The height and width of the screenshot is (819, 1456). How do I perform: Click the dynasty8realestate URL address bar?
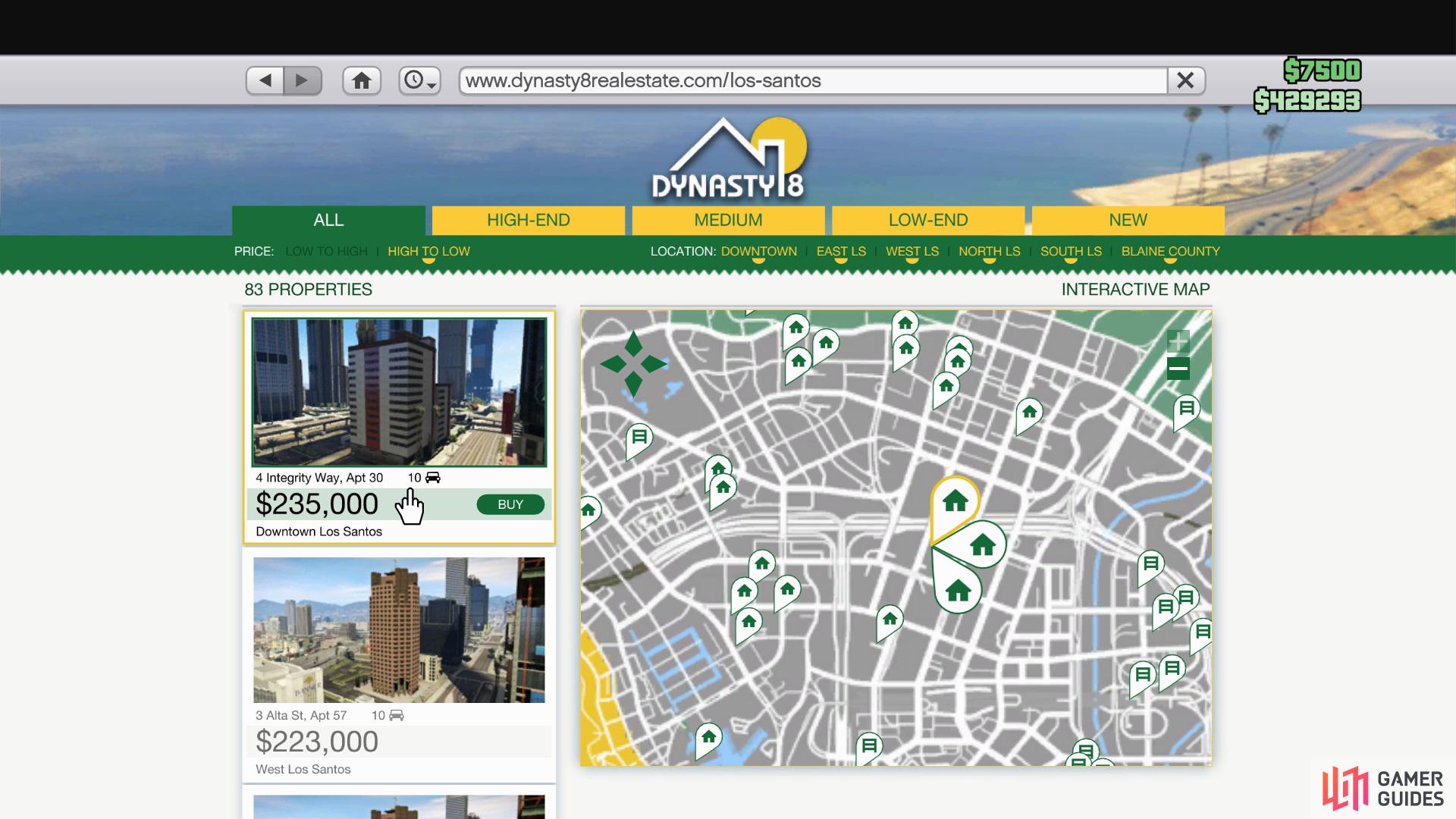(813, 80)
